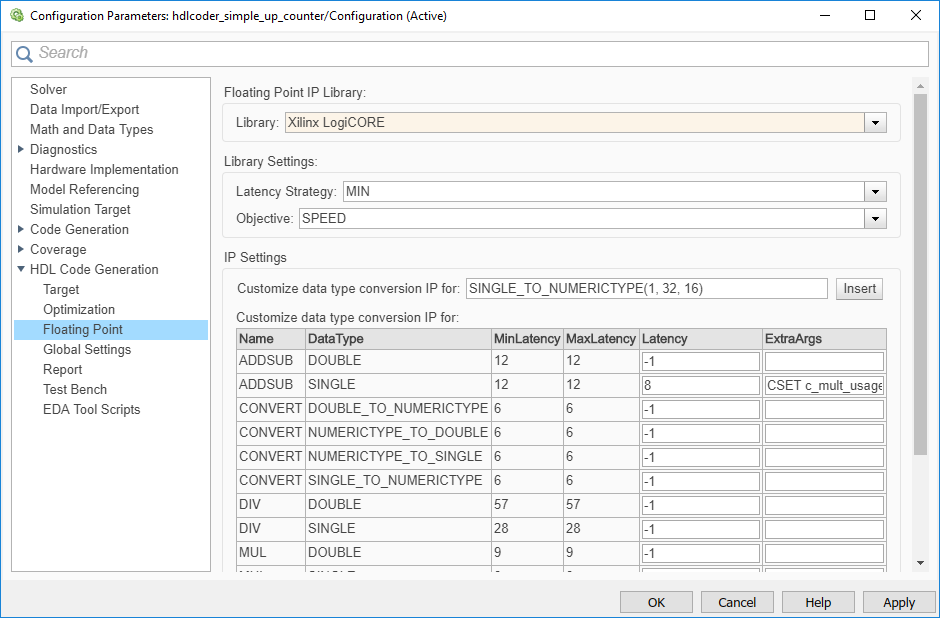Click the Latency column header
This screenshot has width=940, height=618.
(x=701, y=339)
